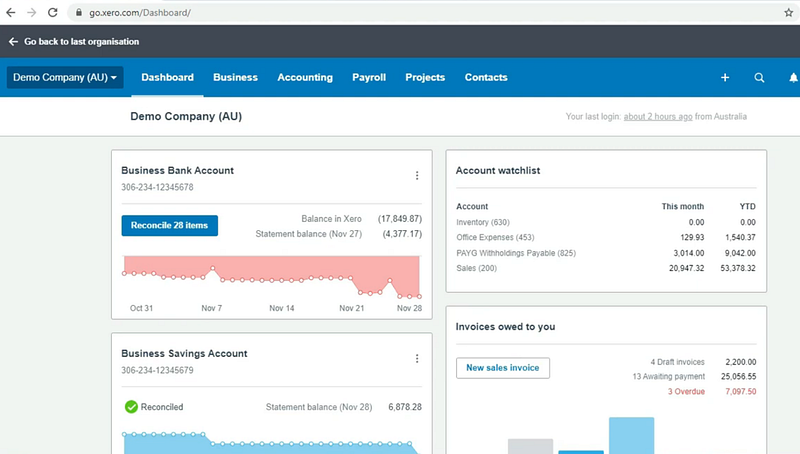This screenshot has width=800, height=454.
Task: Click the browser address bar URL
Action: pos(140,13)
